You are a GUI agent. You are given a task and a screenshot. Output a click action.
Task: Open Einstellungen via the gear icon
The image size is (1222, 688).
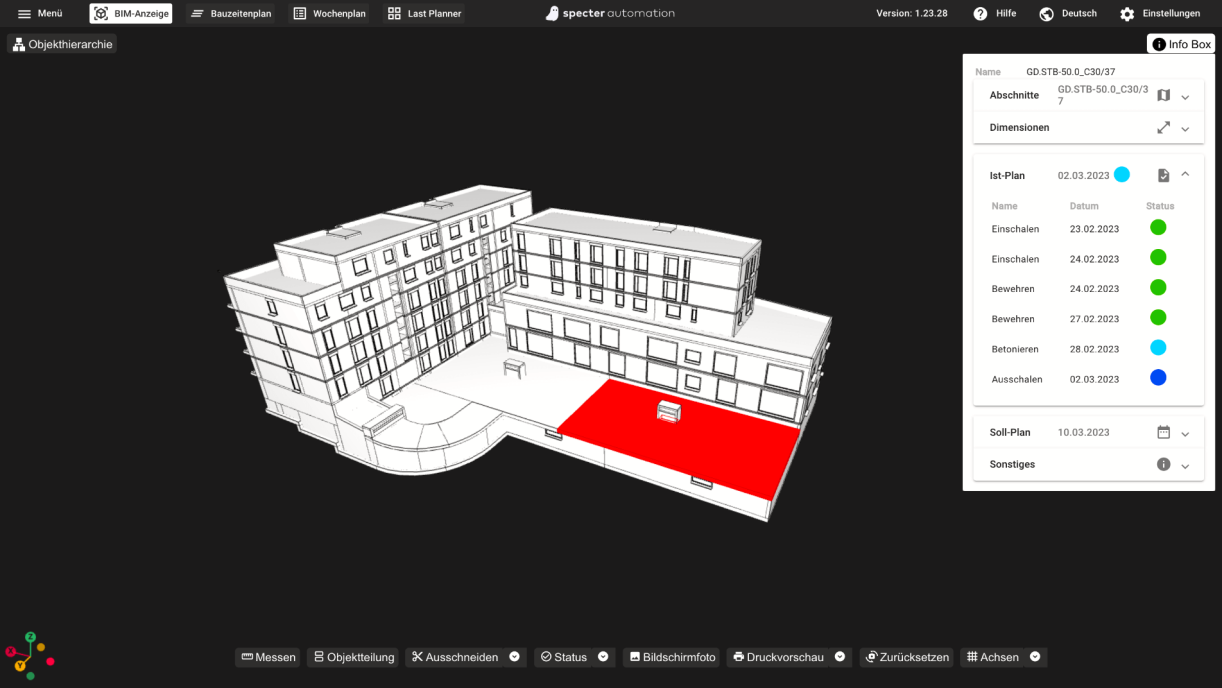1127,14
